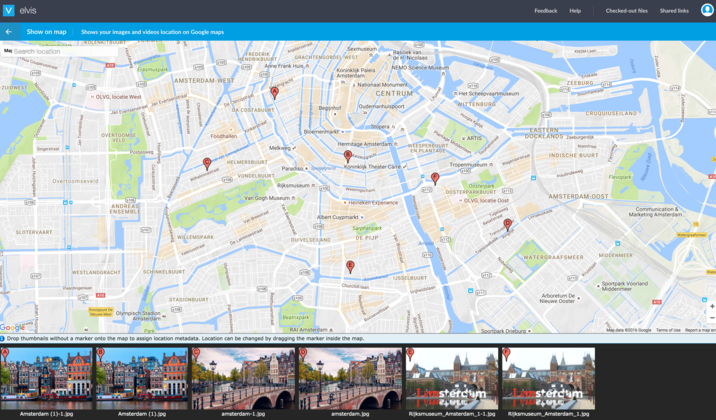This screenshot has width=716, height=420.
Task: Click the Melkweg label
Action: point(280,148)
